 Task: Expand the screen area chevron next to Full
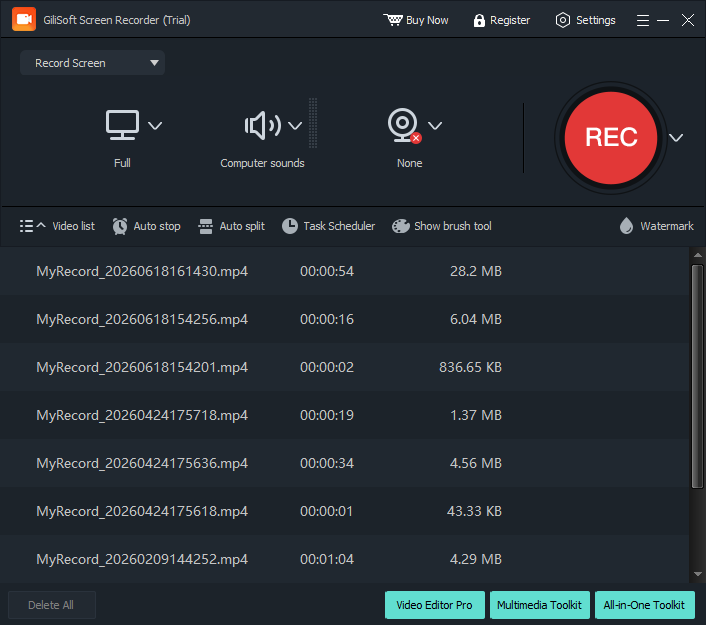click(x=155, y=126)
